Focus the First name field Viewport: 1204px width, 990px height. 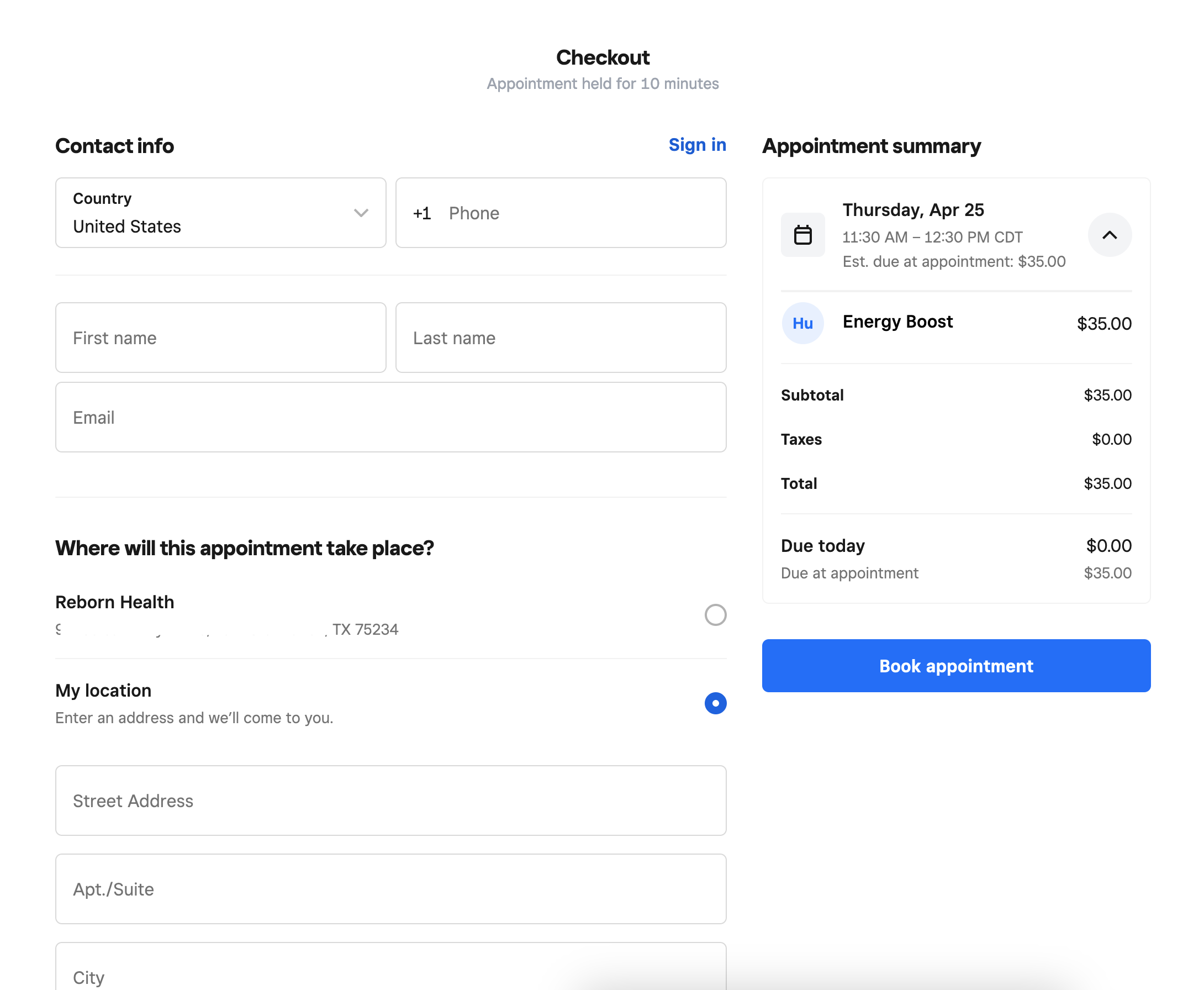(220, 338)
